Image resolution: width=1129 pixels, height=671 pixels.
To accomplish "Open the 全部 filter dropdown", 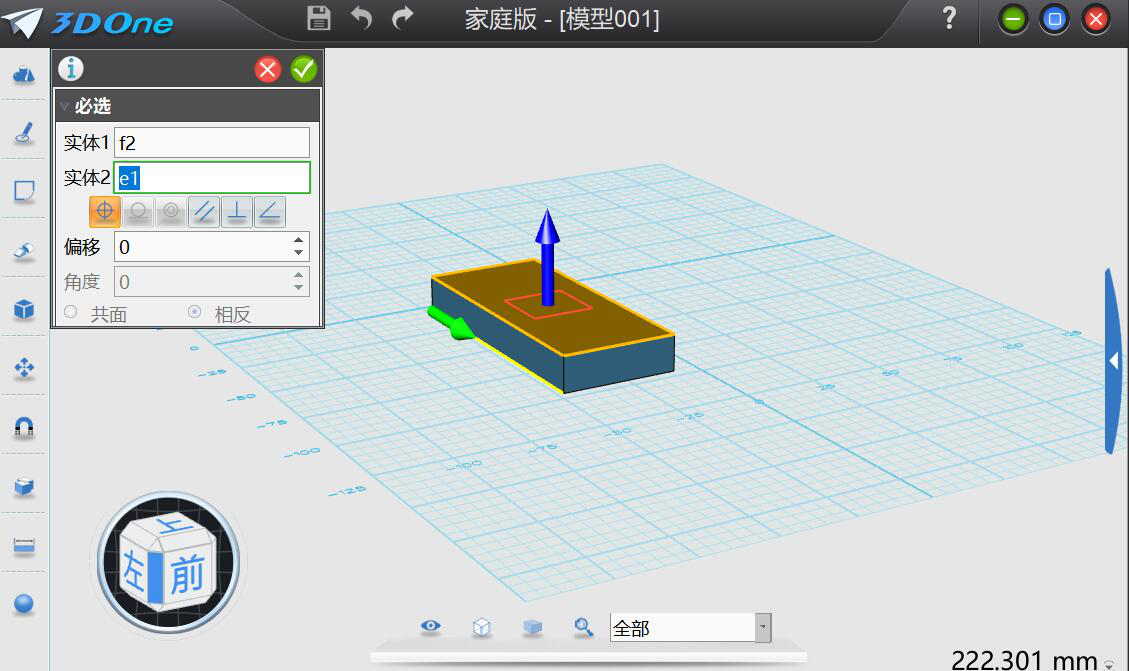I will click(763, 628).
